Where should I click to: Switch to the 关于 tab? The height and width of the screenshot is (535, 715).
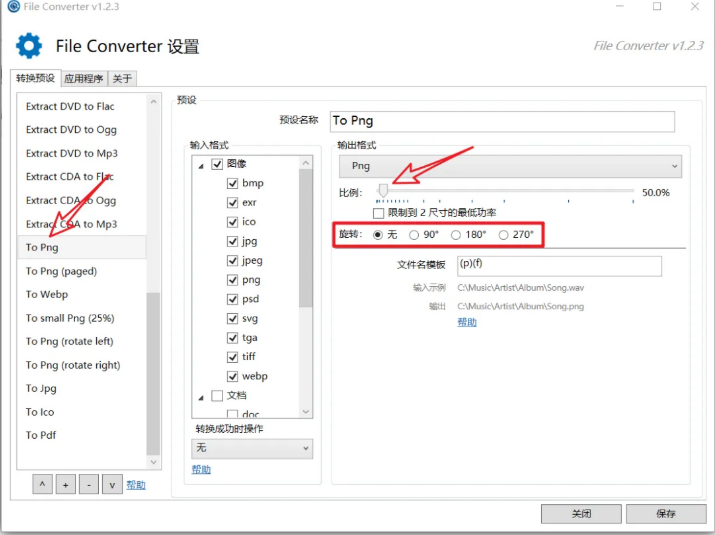tap(122, 78)
